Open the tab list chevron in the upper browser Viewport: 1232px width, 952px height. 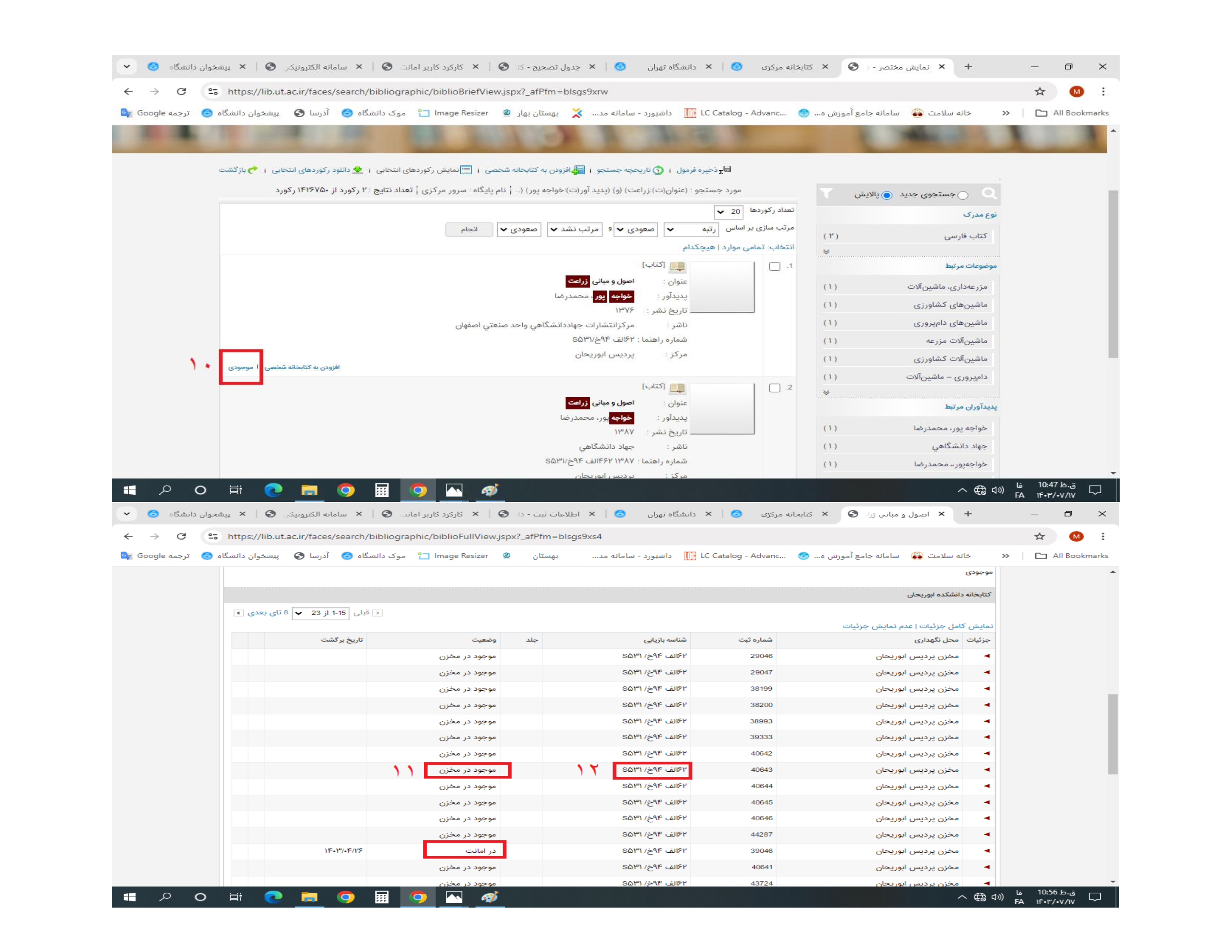click(x=126, y=66)
